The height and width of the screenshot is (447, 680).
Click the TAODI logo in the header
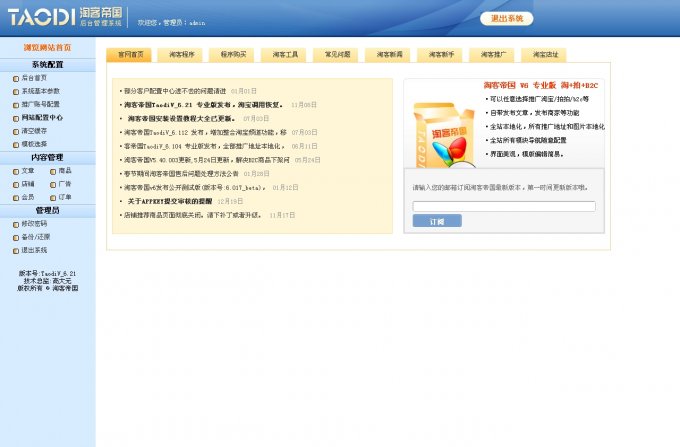point(65,17)
